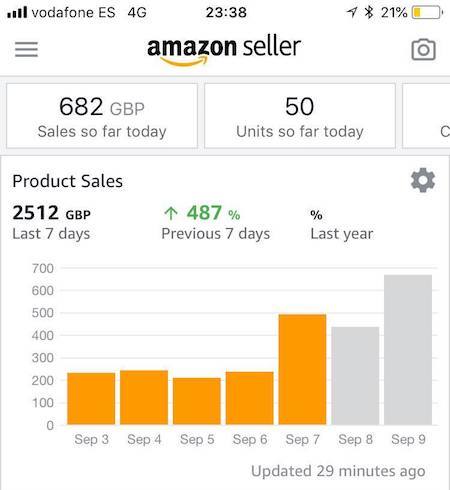This screenshot has height=490, width=450.
Task: Tap the Sep 7 orange bar
Action: click(302, 369)
